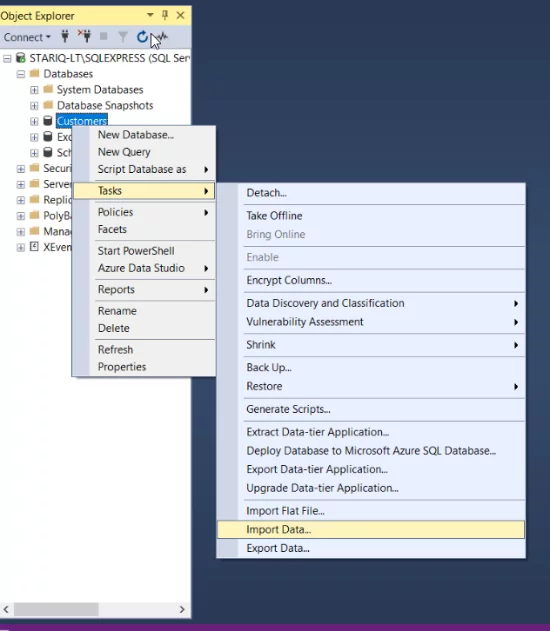Select Export Data-tier Application...
Viewport: 550px width, 631px height.
click(371, 469)
